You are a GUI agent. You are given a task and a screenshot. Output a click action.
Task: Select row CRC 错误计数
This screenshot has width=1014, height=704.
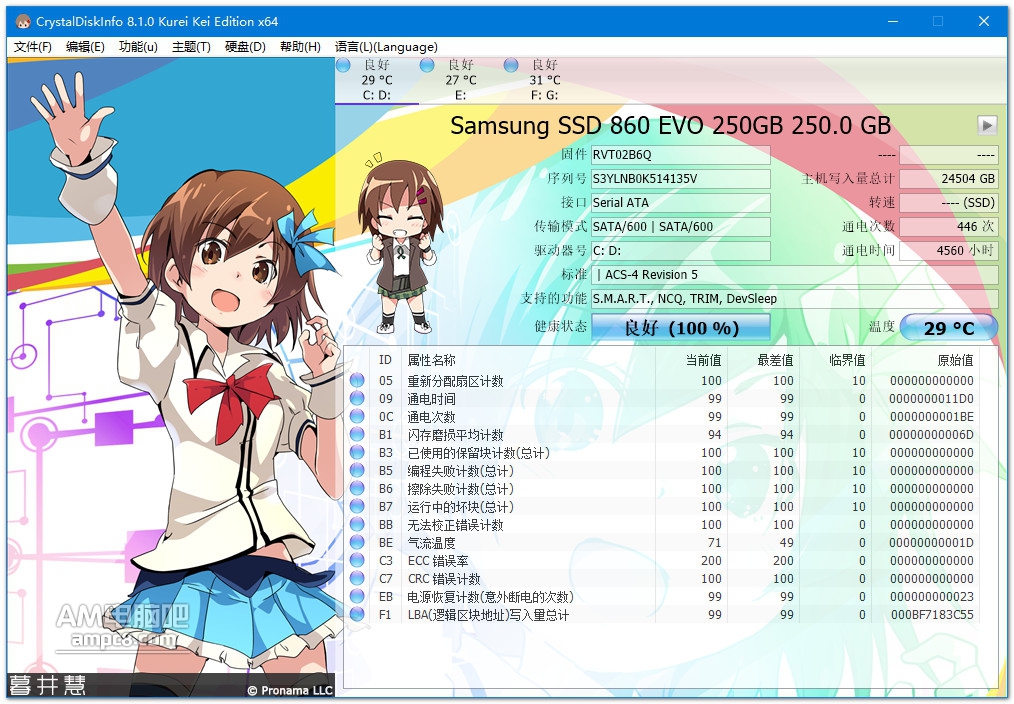664,579
